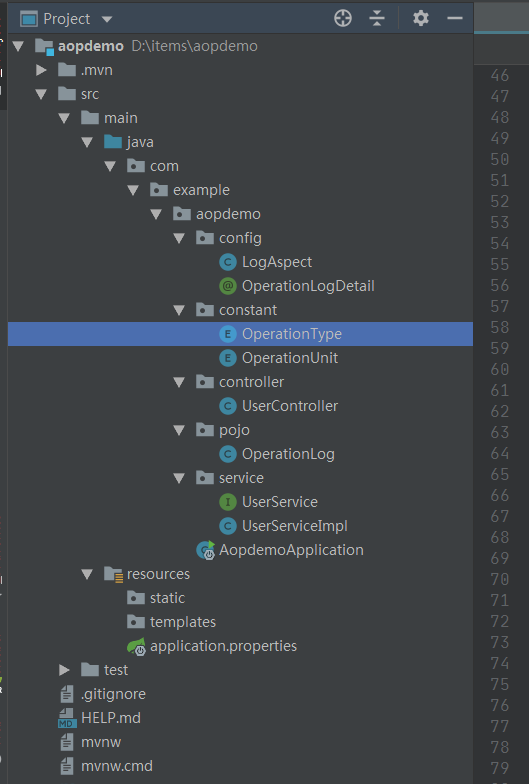The image size is (529, 784).
Task: Click the OperationLogDetail annotation icon
Action: pos(228,286)
